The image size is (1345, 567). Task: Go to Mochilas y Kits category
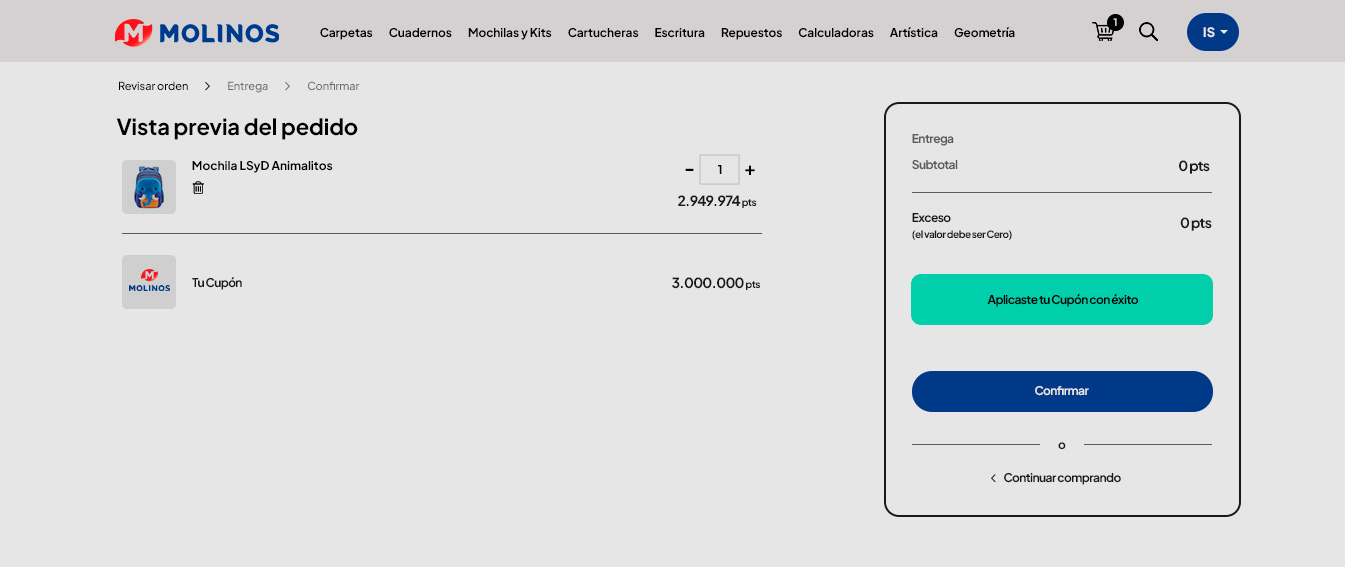(x=509, y=33)
